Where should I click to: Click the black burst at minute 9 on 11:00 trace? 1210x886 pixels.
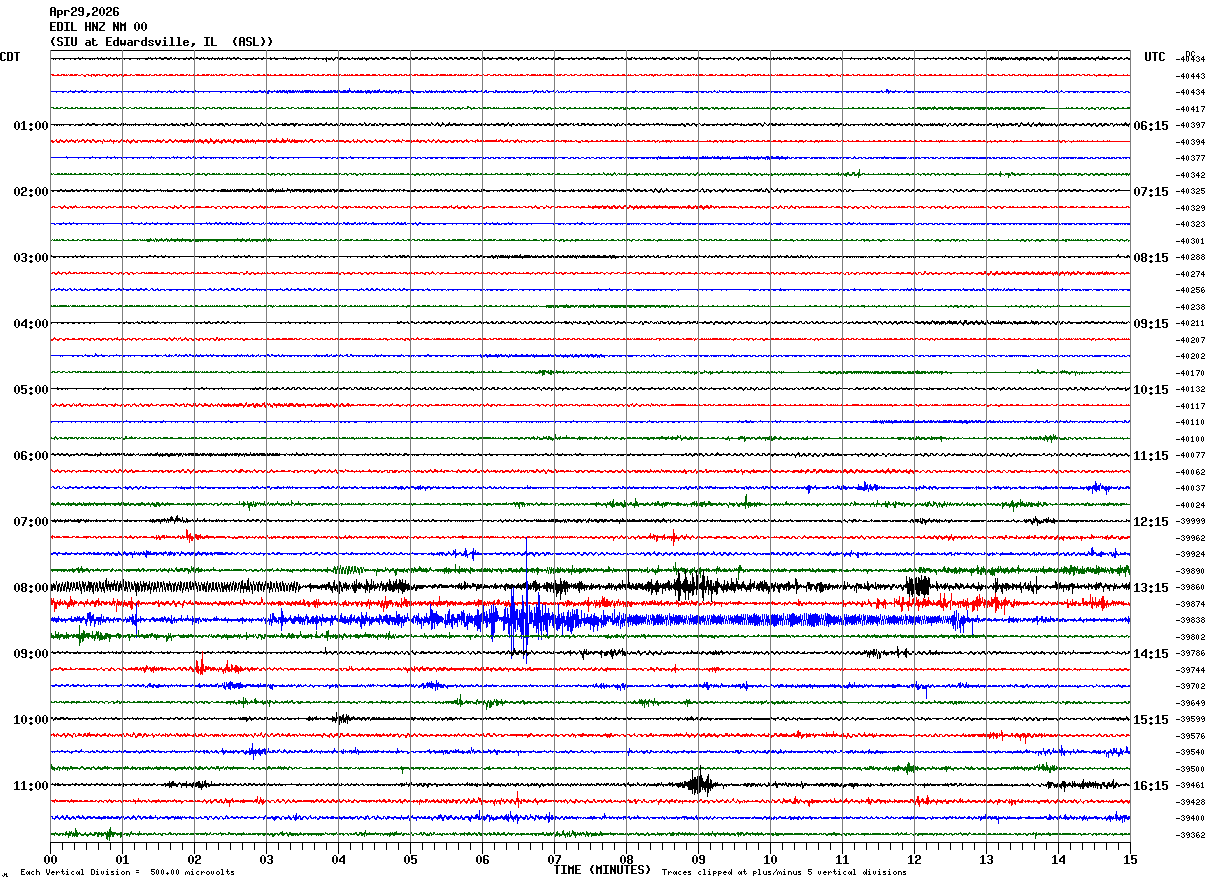(699, 783)
